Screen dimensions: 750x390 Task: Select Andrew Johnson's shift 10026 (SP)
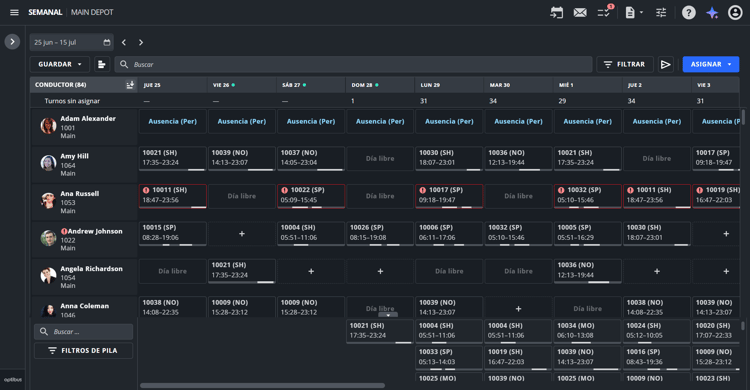pos(380,234)
